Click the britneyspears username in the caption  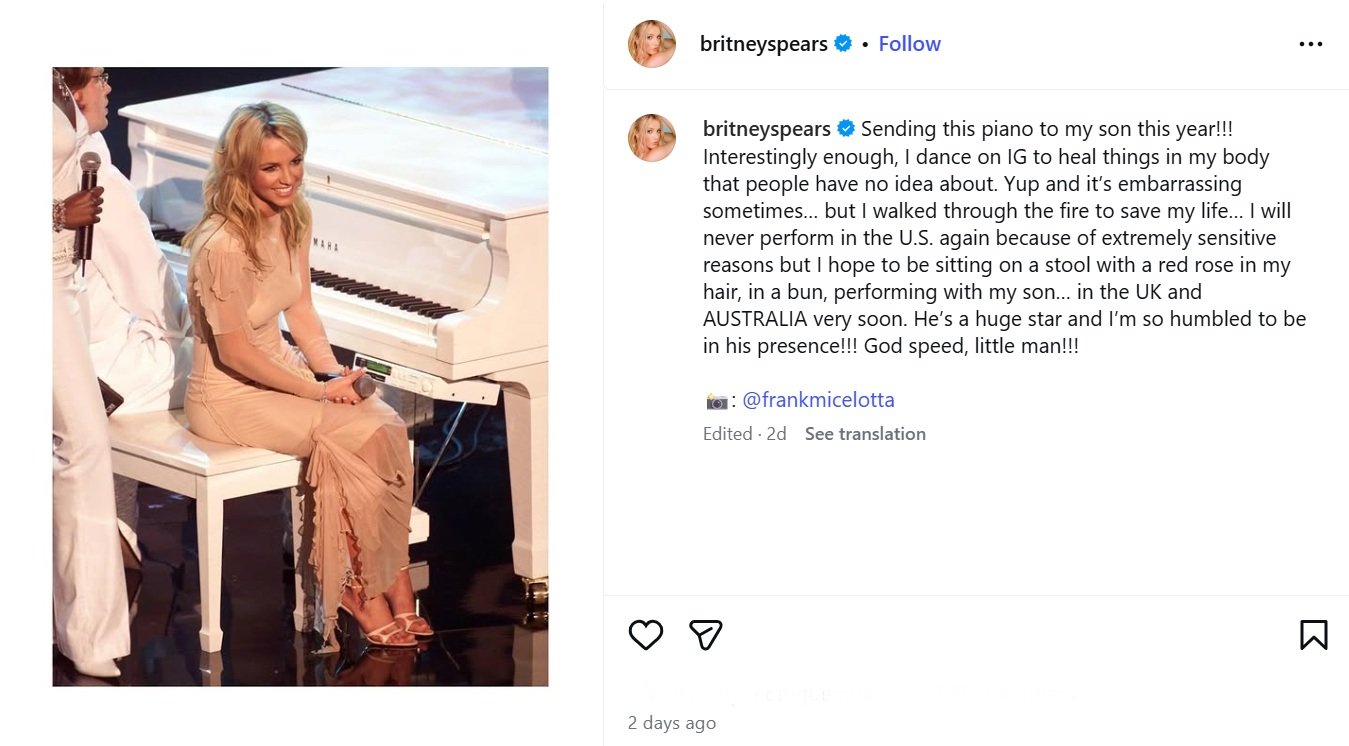tap(766, 129)
